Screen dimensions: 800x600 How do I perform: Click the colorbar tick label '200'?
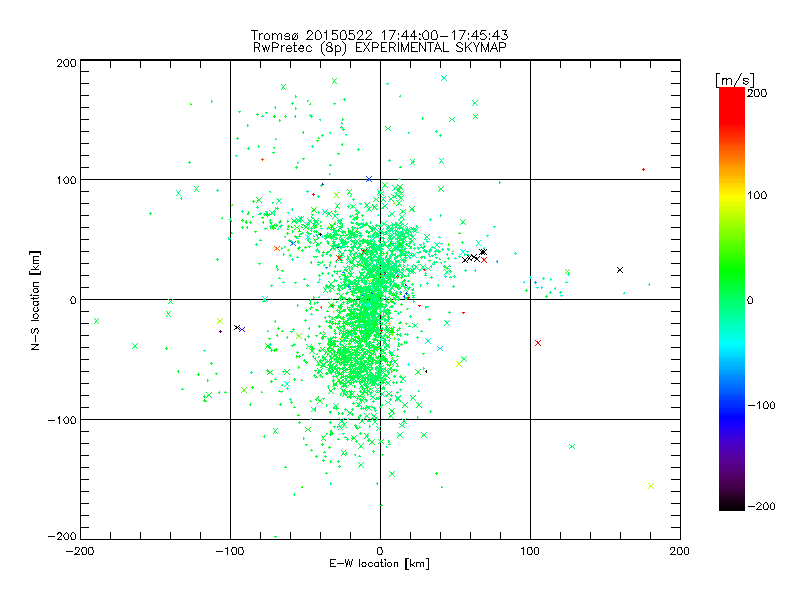tap(757, 93)
